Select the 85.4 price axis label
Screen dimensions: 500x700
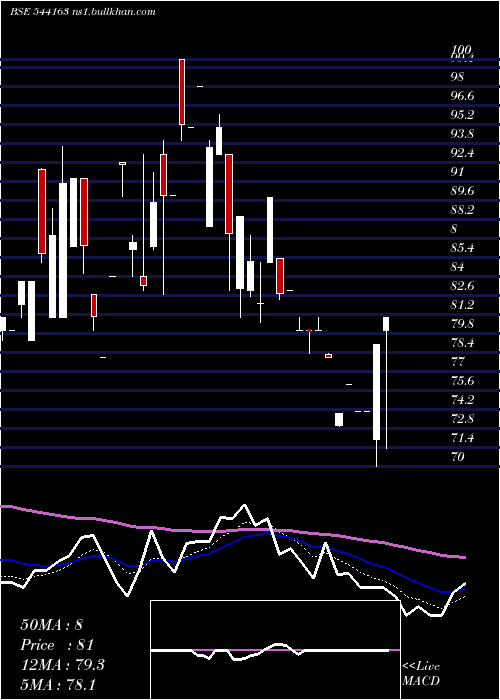pyautogui.click(x=462, y=248)
